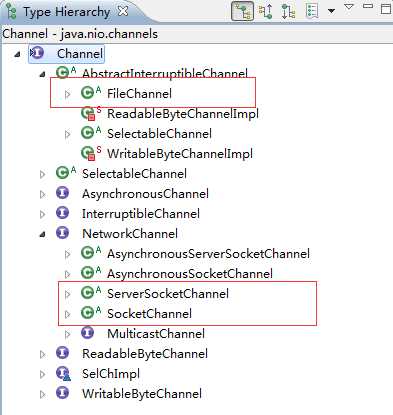Click the WritableByteChannel interface icon

coord(62,393)
